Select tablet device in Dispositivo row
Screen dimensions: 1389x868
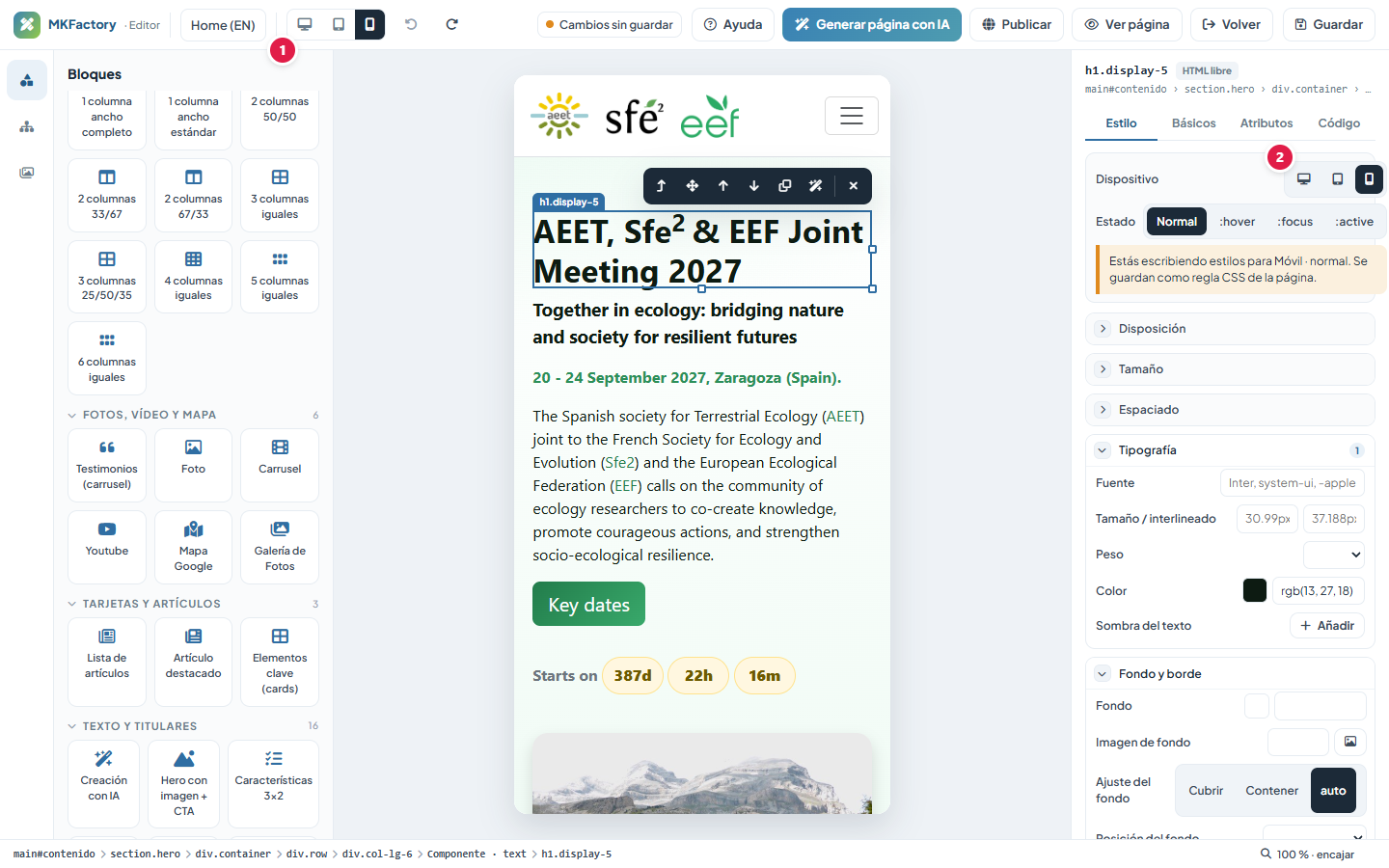tap(1337, 179)
